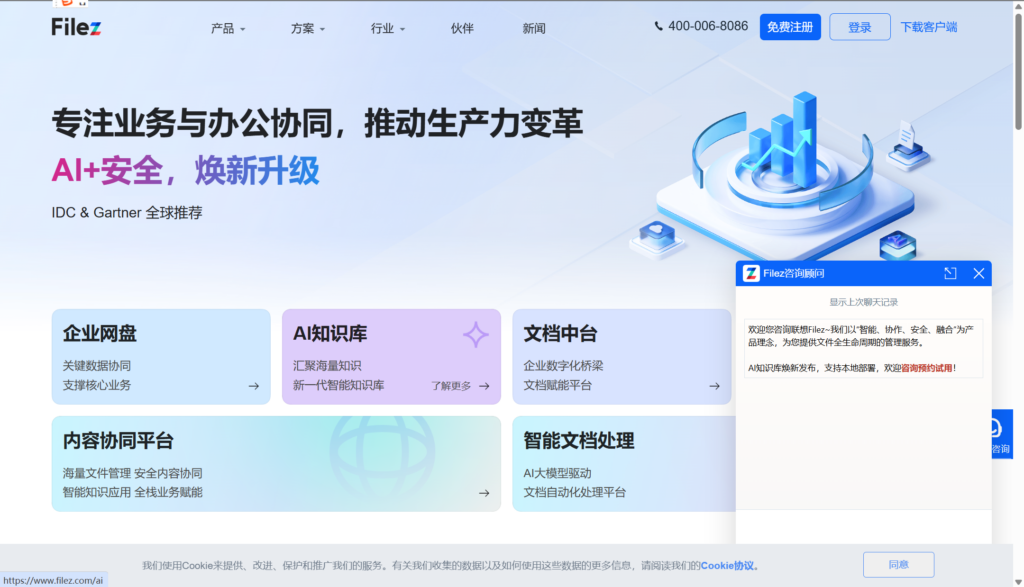Click the Filez Z icon in chat header
Viewport: 1024px width, 587px height.
749,272
